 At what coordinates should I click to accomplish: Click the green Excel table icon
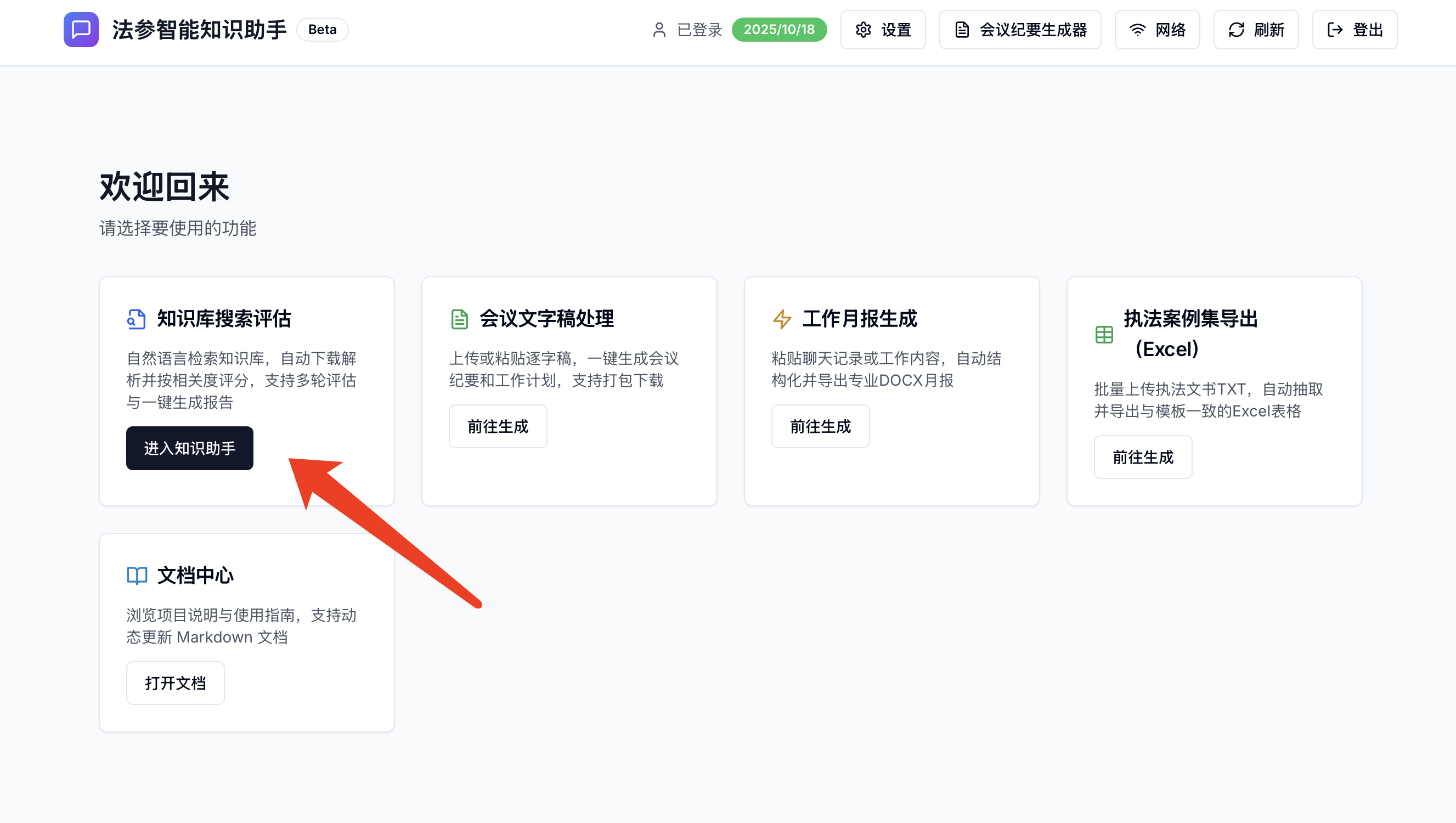pos(1104,335)
